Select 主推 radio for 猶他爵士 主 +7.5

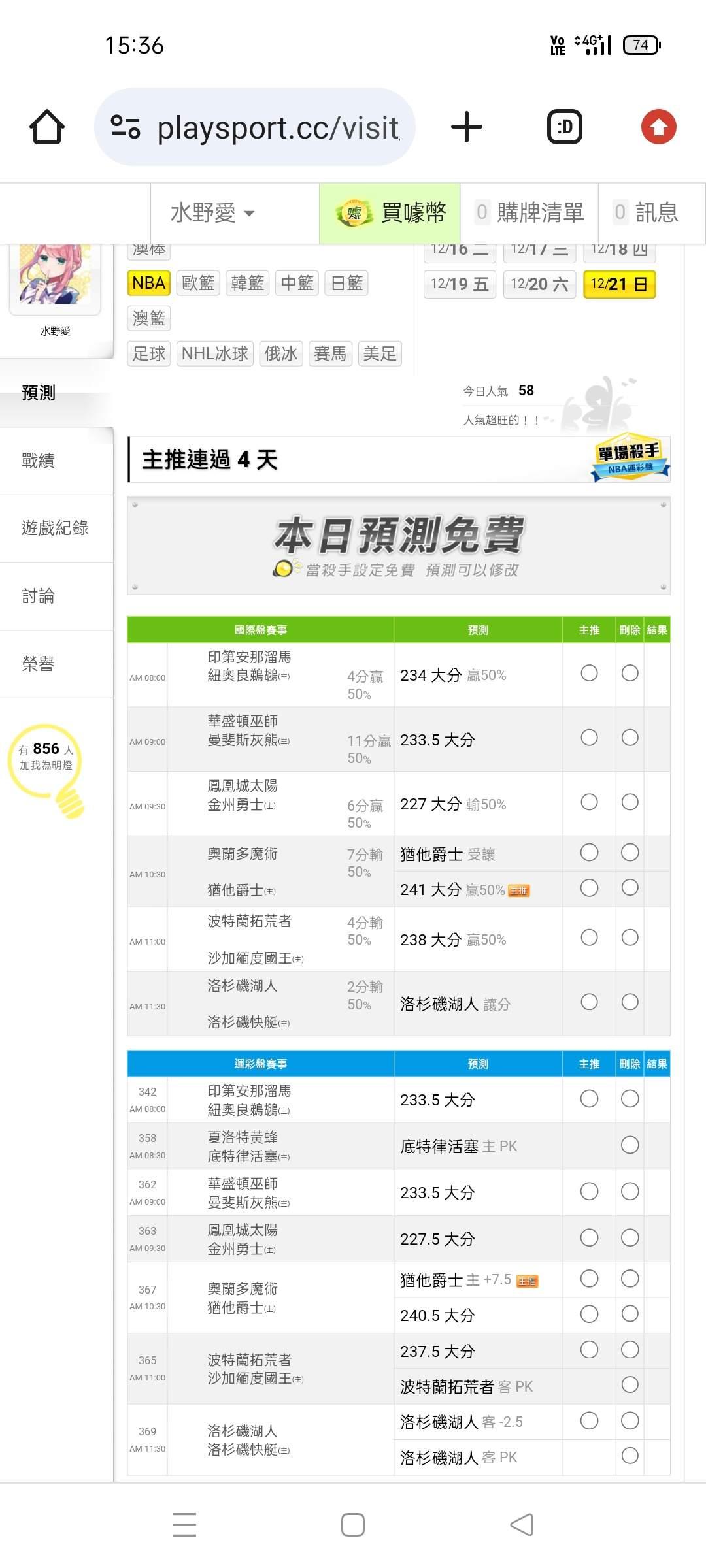589,1279
